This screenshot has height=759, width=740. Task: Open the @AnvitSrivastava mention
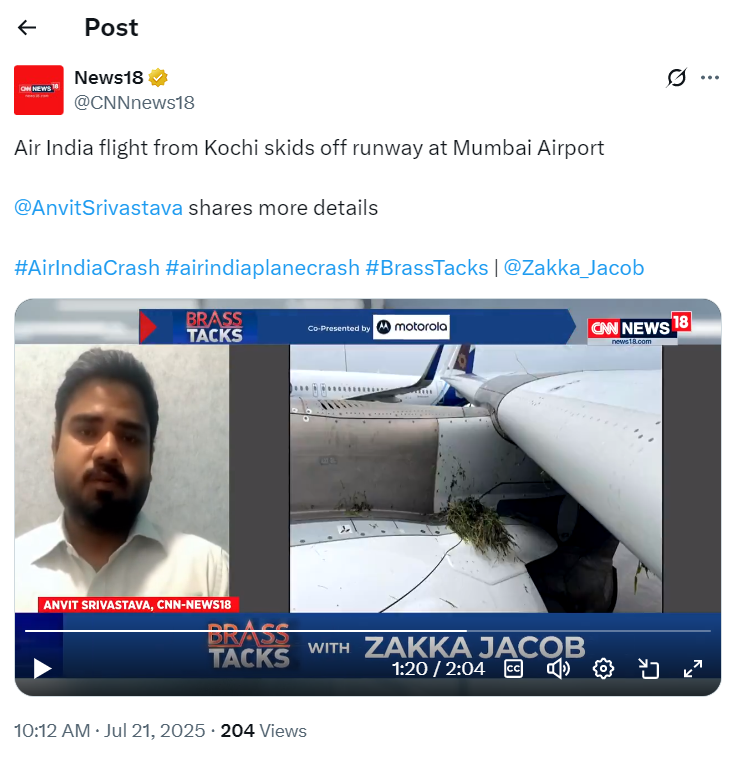(x=98, y=208)
